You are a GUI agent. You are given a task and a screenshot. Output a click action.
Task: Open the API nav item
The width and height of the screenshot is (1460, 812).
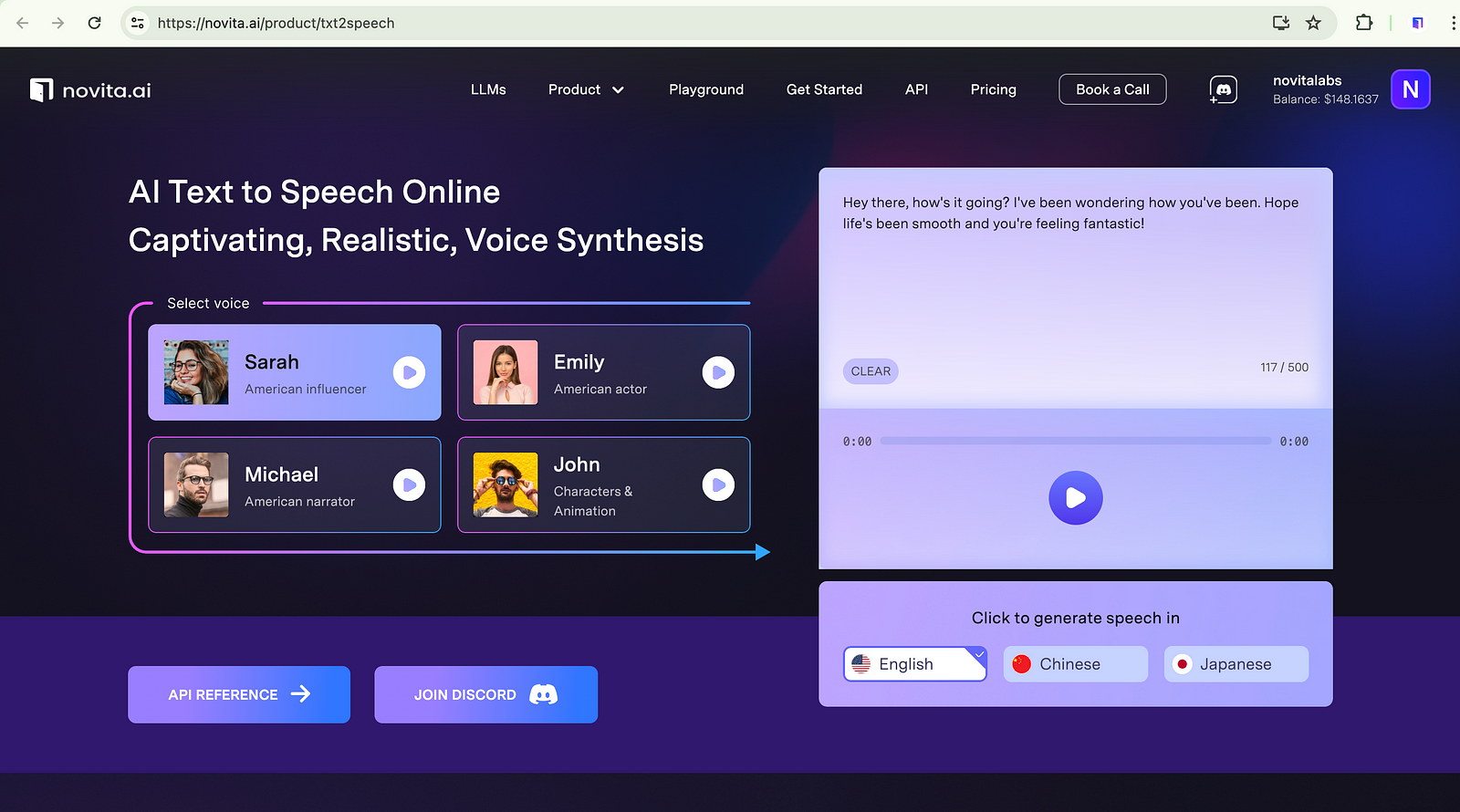coord(916,89)
